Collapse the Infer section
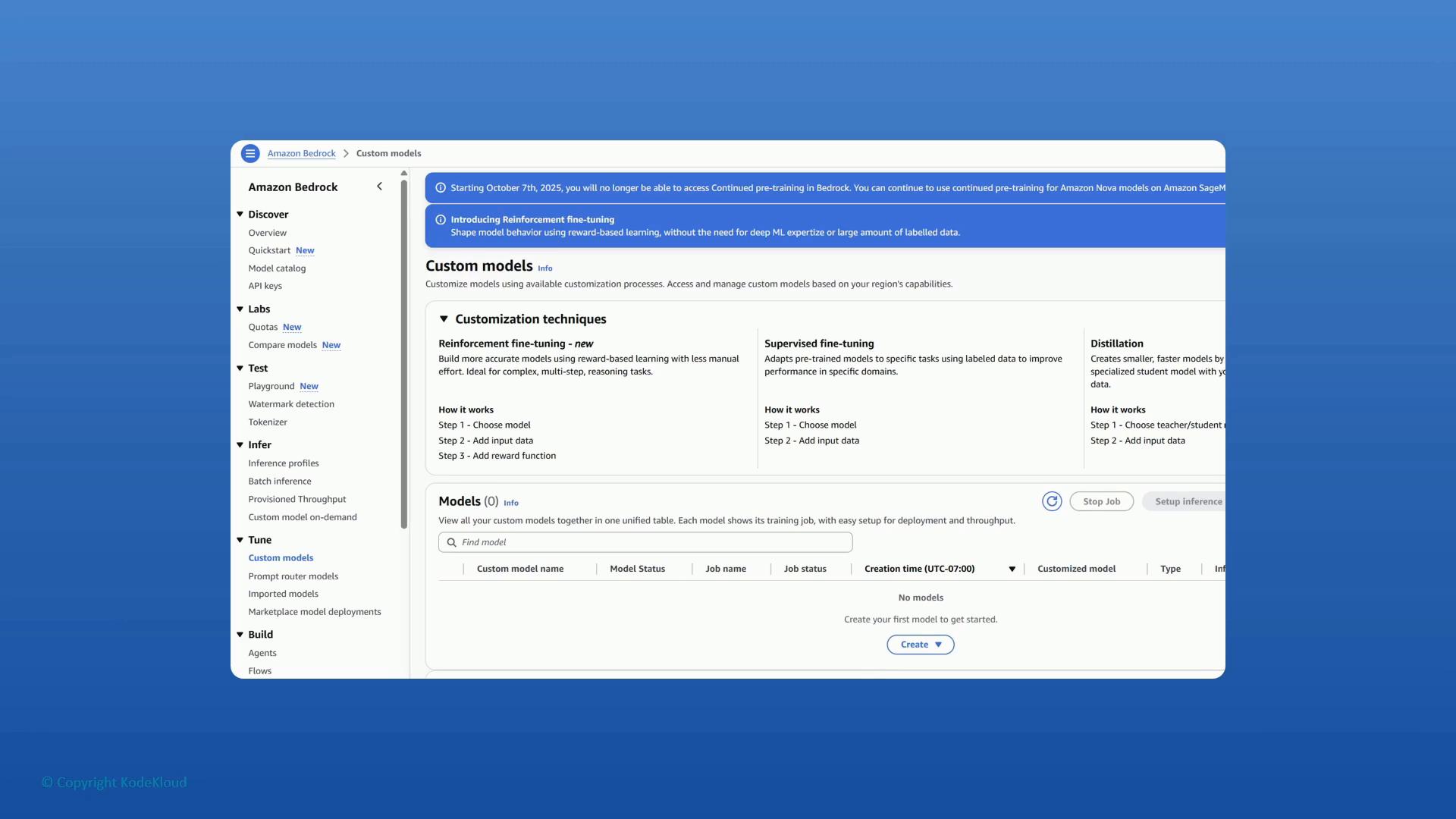This screenshot has height=819, width=1456. [240, 445]
